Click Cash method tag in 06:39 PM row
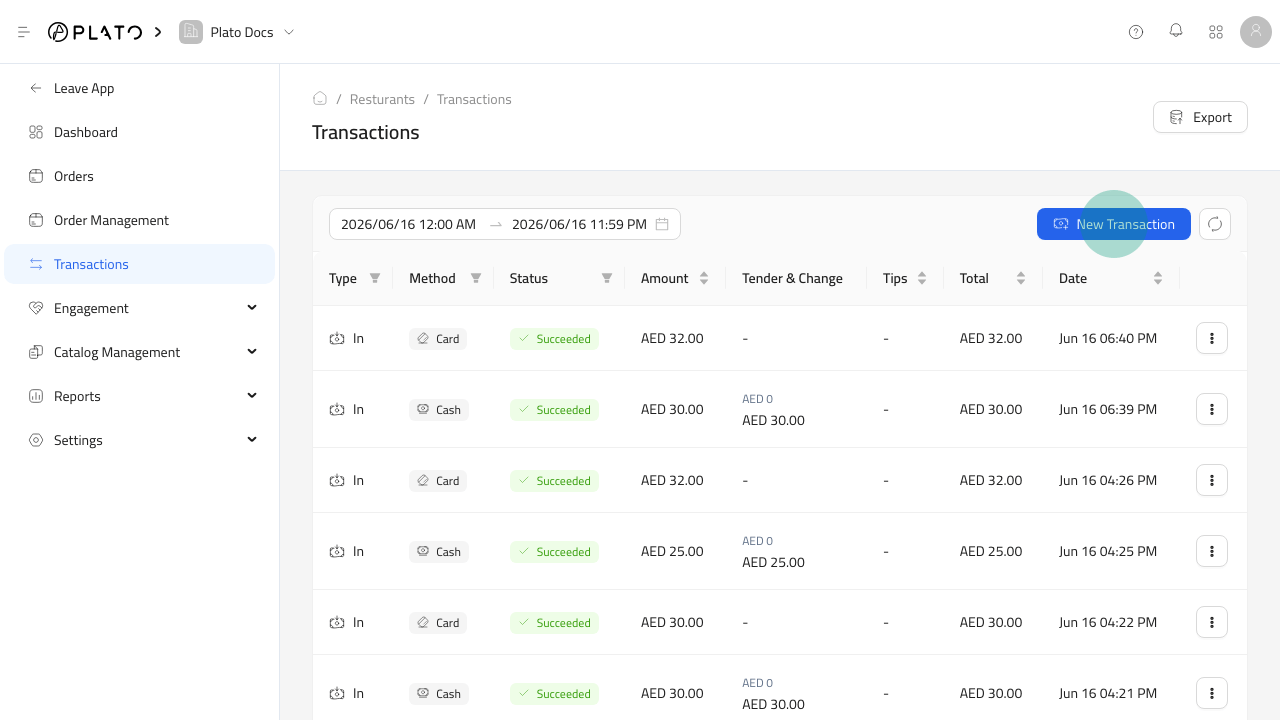 pos(439,410)
